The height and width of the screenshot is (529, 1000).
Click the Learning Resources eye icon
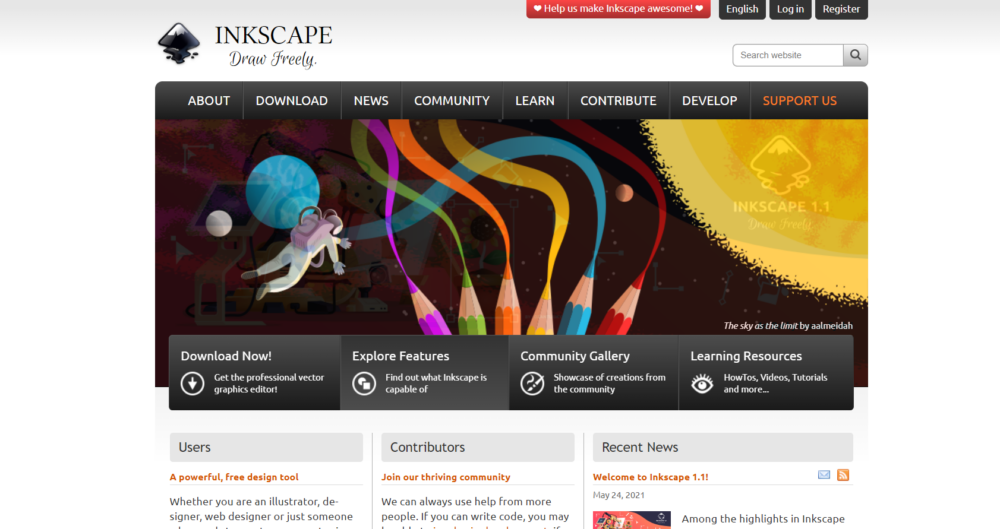(x=702, y=384)
